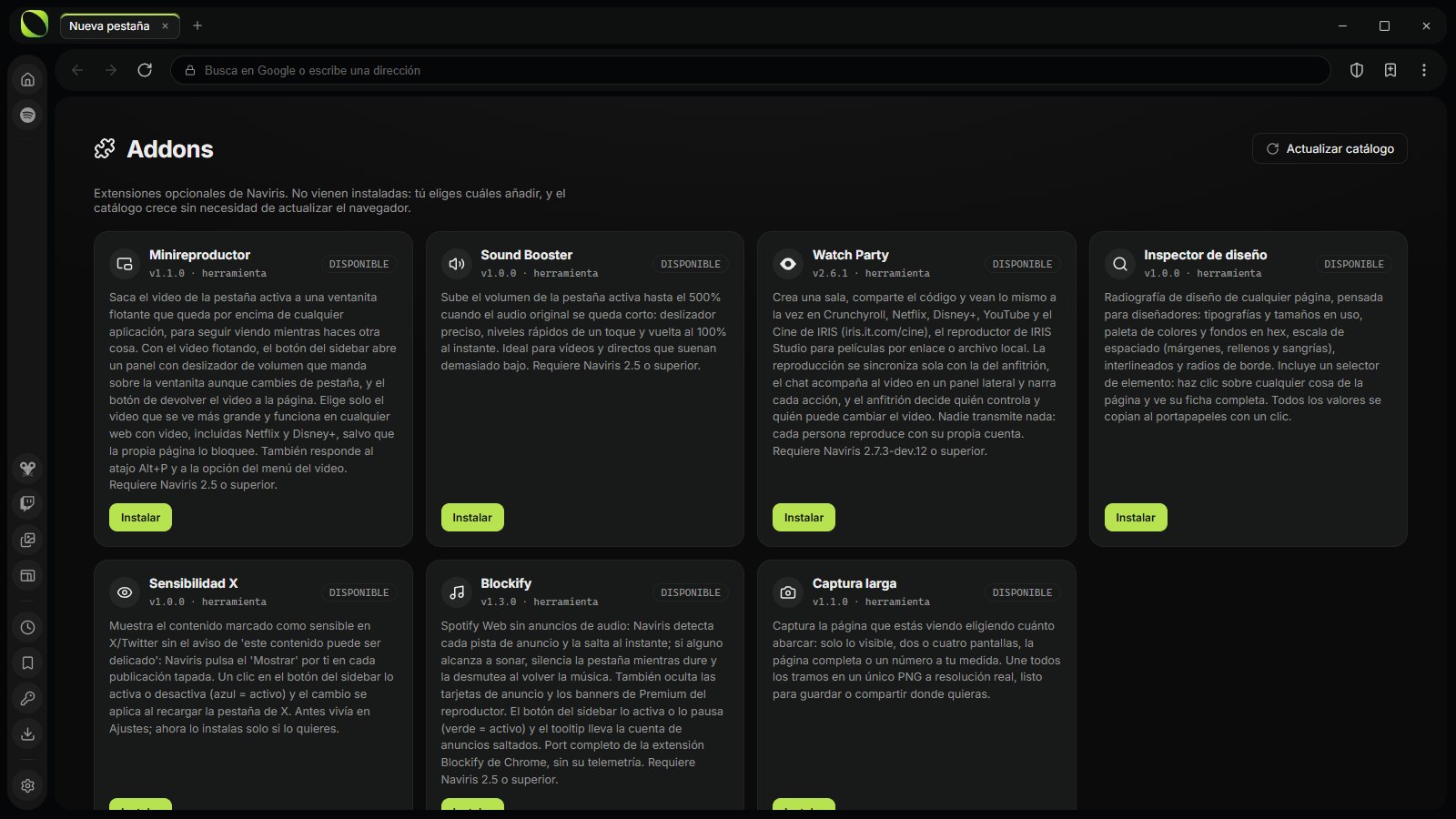Click the Addons page heading
1456x819 pixels.
click(x=170, y=149)
